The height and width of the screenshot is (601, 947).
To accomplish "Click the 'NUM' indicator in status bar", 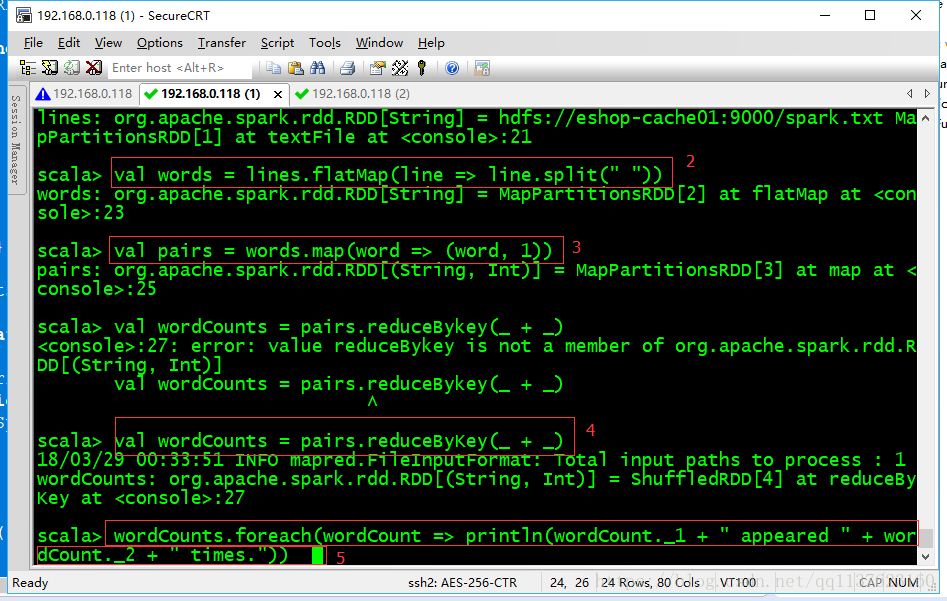I will coord(904,583).
